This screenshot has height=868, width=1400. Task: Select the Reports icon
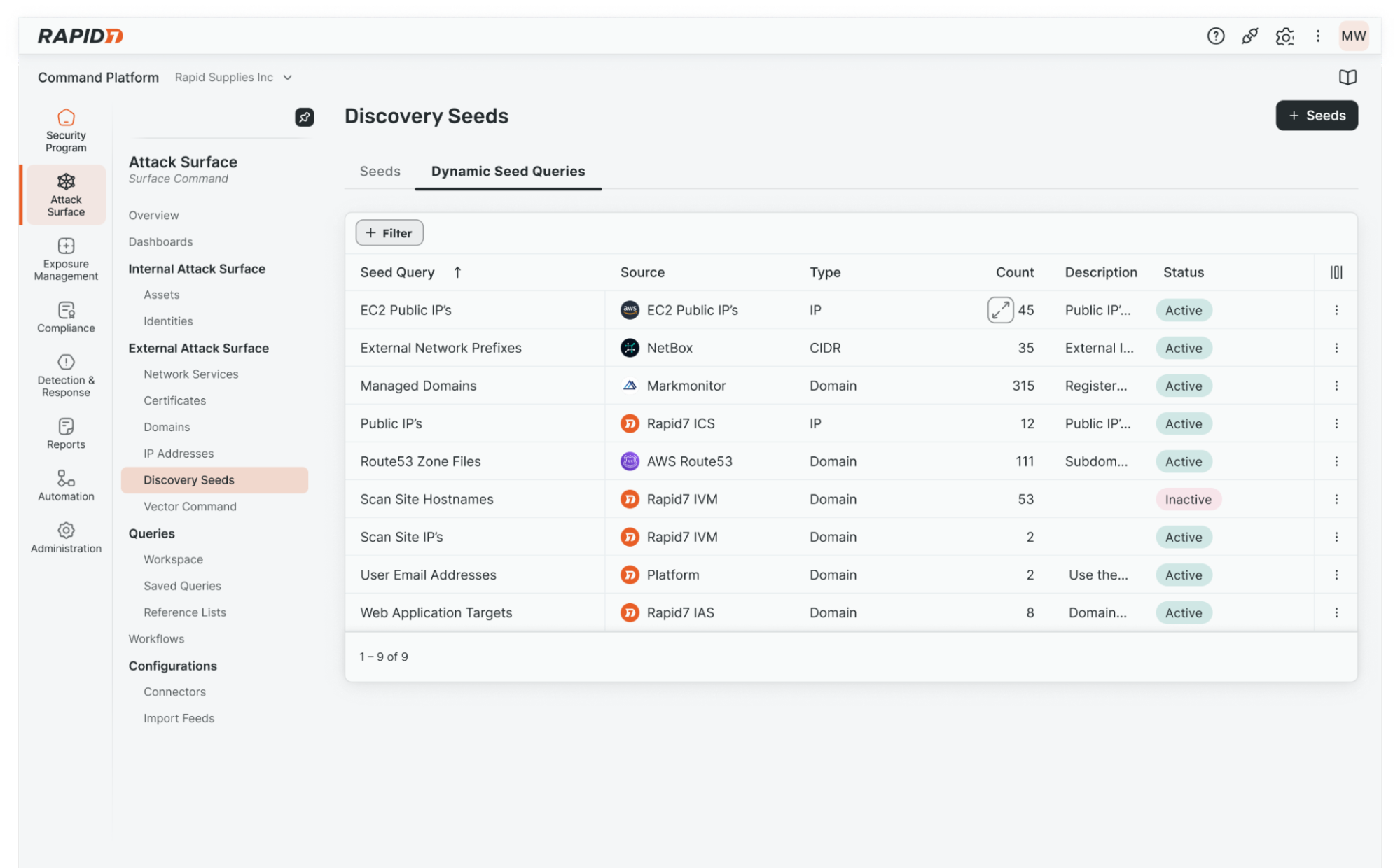coord(65,427)
